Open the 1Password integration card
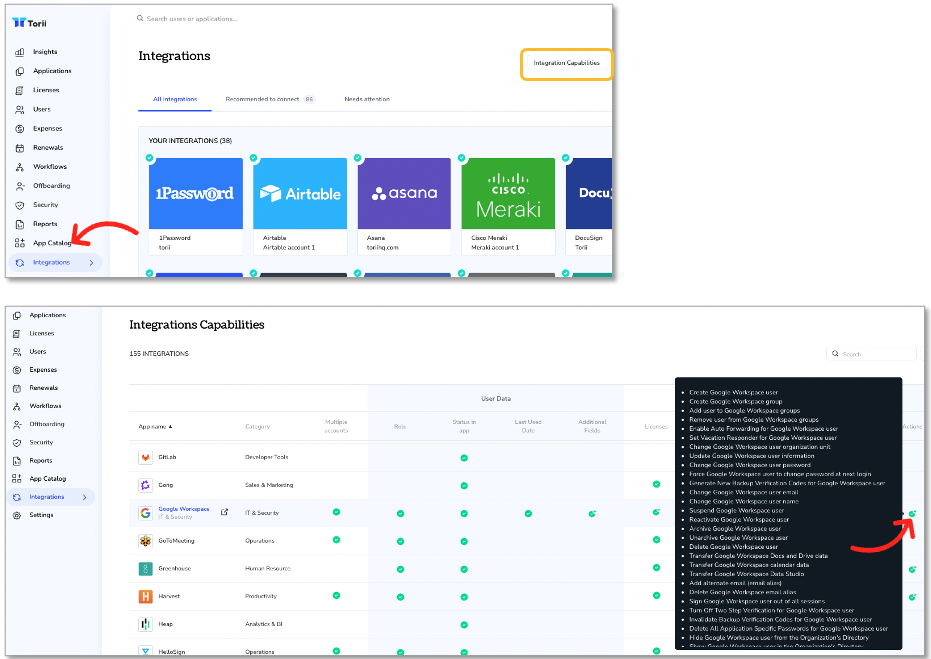 [x=196, y=206]
